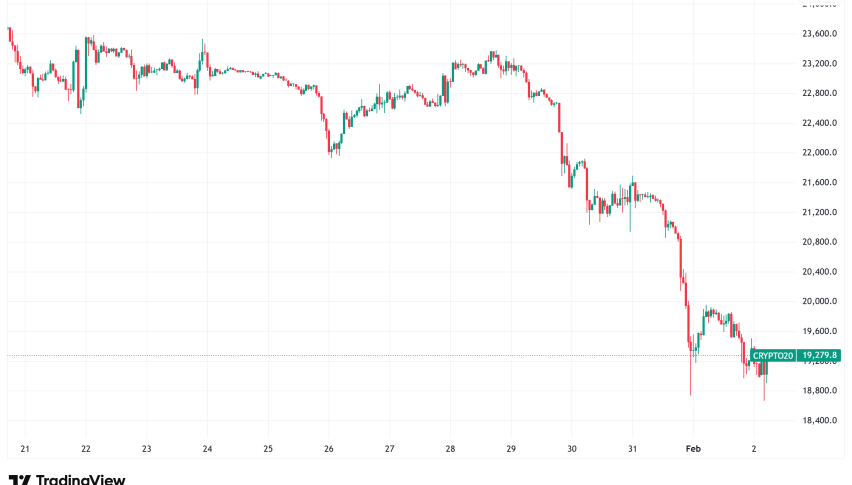Screen dimensions: 852x485
Task: Click the Feb date label on time axis
Action: [x=692, y=449]
